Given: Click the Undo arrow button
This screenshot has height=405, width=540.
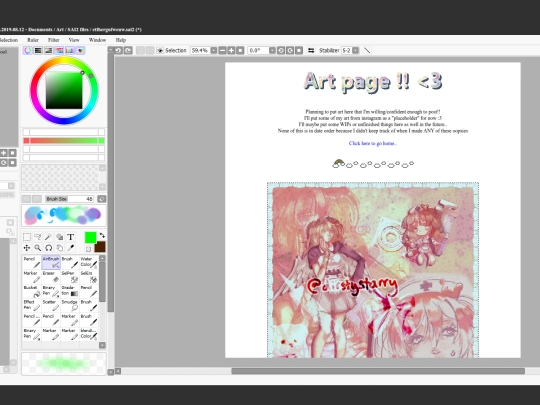Looking at the screenshot, I should (x=118, y=50).
